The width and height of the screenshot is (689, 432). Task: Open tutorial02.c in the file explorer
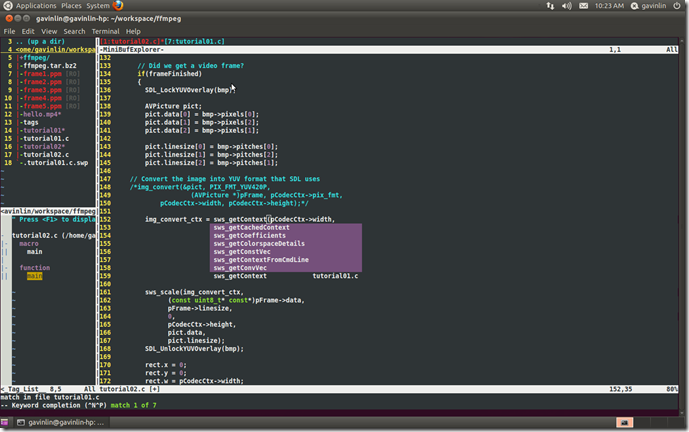pyautogui.click(x=44, y=154)
